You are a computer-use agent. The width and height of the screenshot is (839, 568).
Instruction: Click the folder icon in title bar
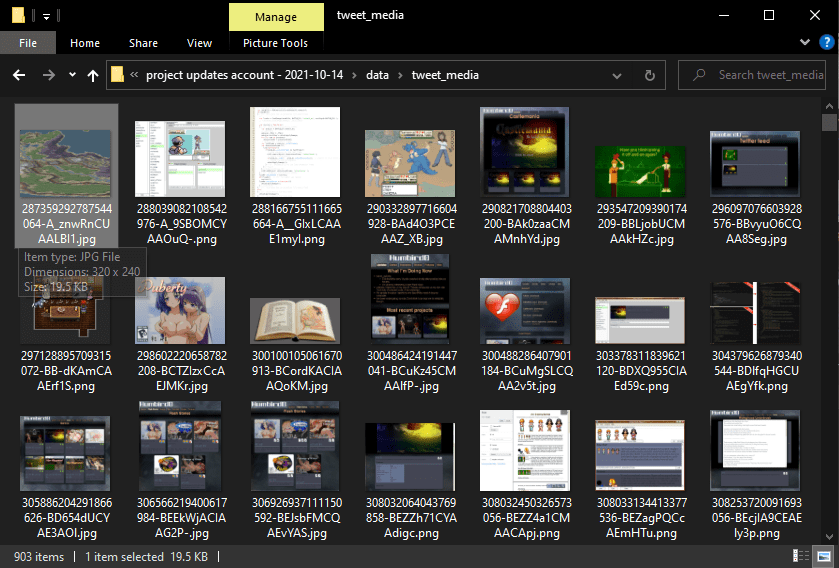point(16,15)
